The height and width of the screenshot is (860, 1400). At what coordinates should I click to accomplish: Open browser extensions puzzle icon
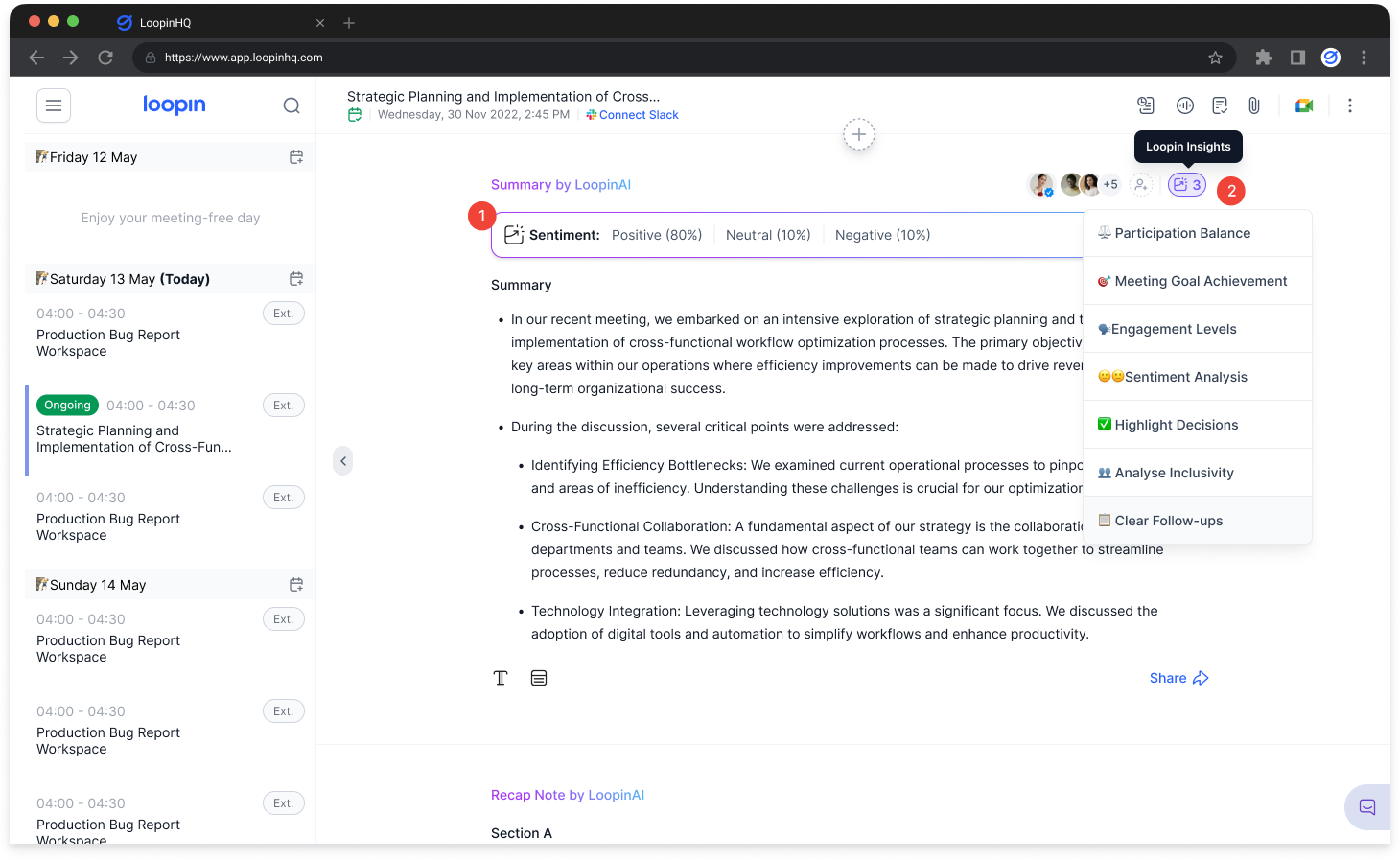(x=1264, y=58)
